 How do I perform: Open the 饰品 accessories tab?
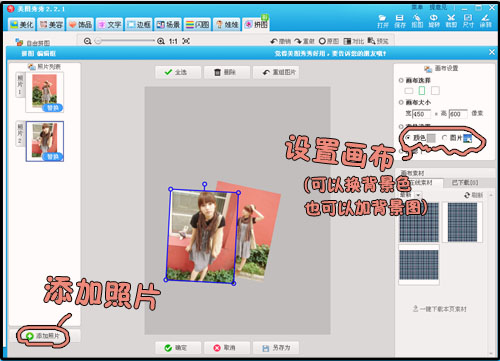coord(80,24)
